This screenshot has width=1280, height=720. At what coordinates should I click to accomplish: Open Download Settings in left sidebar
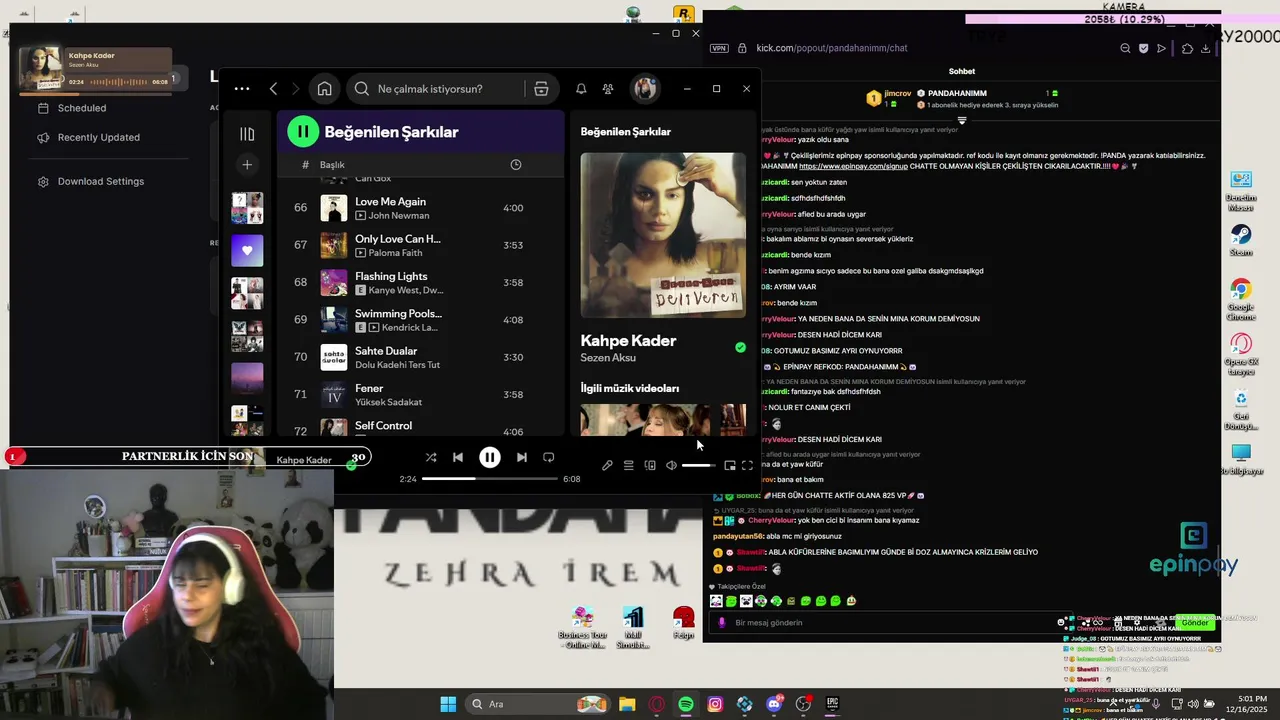click(100, 181)
